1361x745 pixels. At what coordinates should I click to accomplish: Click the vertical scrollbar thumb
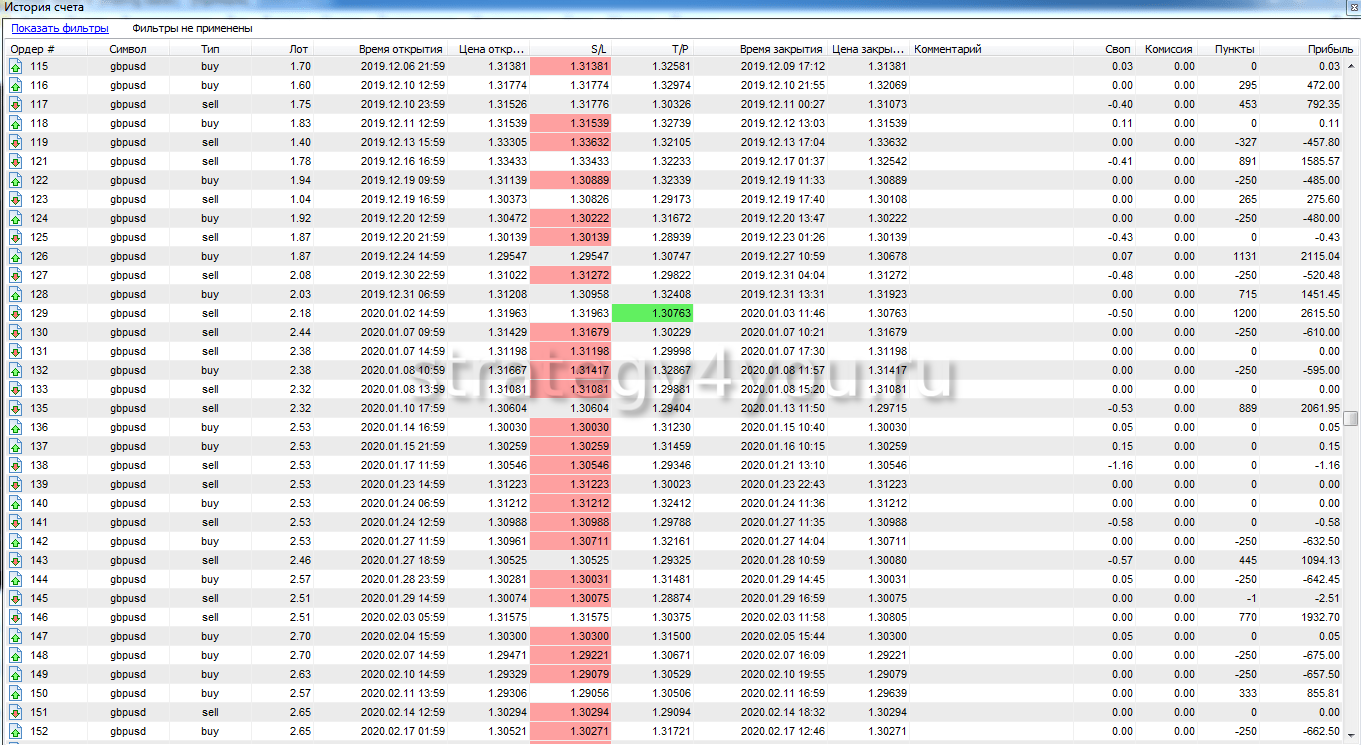(x=1351, y=419)
